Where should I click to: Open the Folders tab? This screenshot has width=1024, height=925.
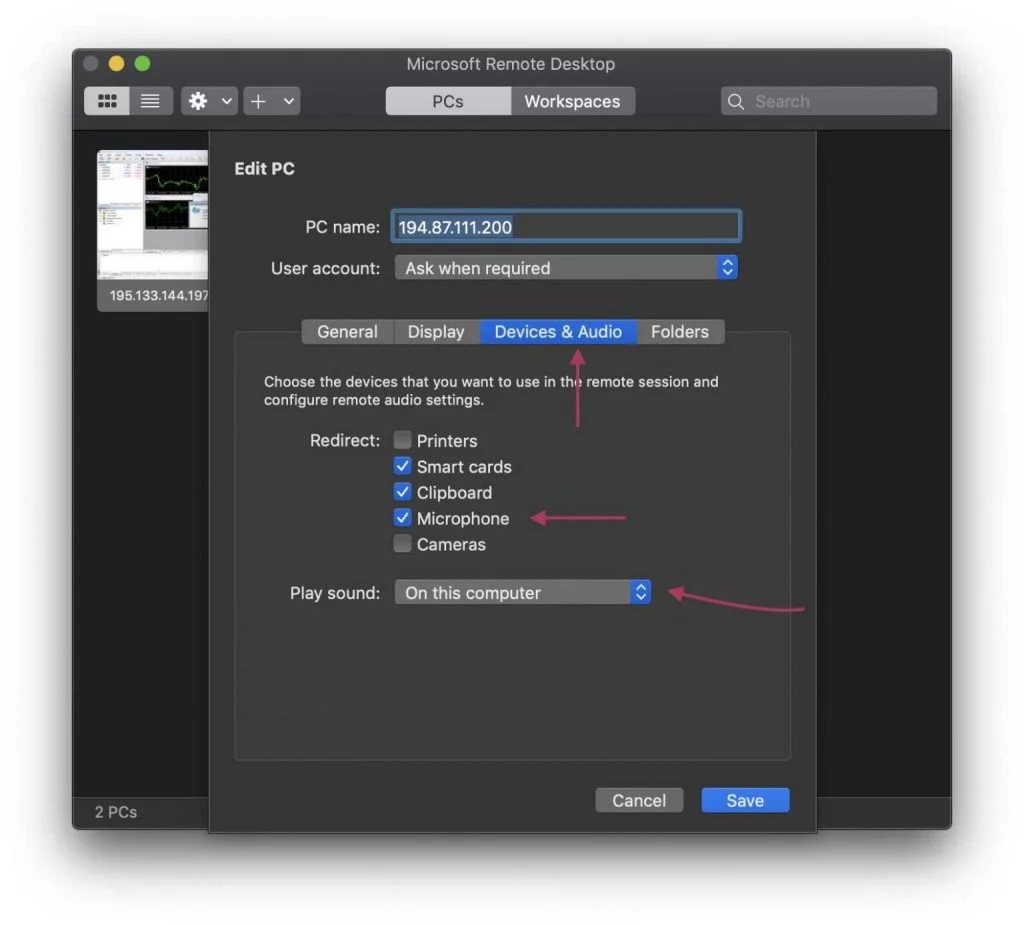click(680, 332)
